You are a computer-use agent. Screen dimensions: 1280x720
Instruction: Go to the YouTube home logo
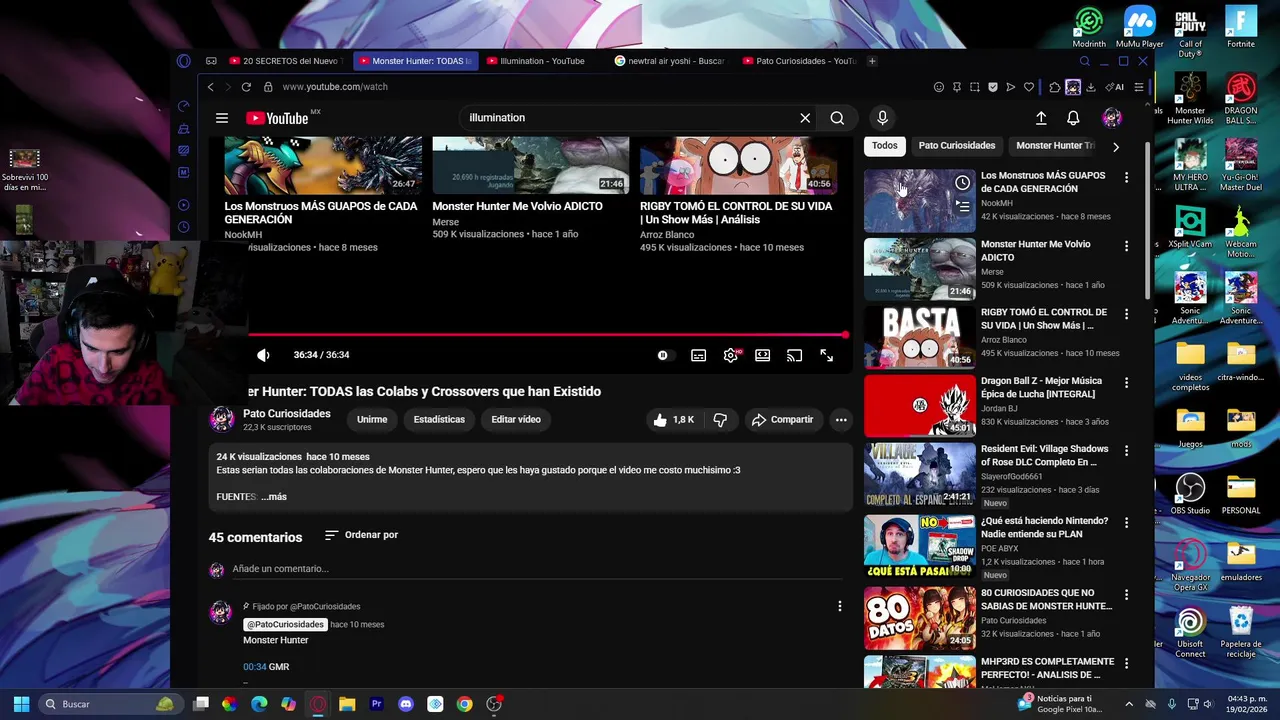pos(277,118)
